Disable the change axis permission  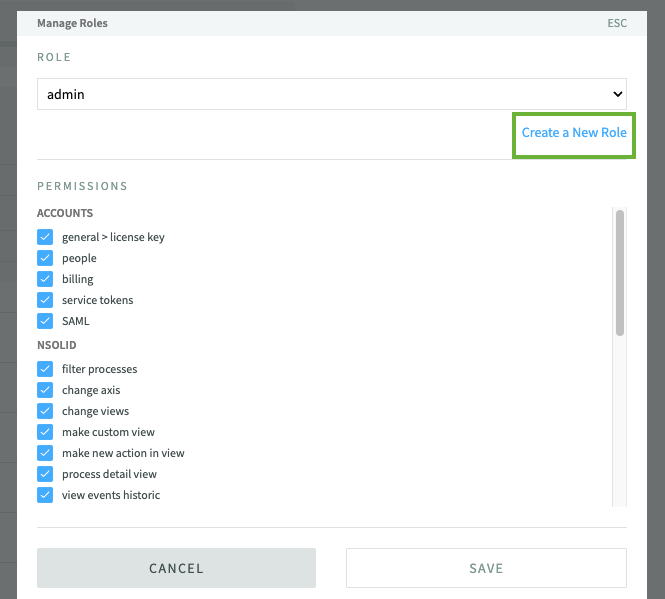[x=45, y=390]
